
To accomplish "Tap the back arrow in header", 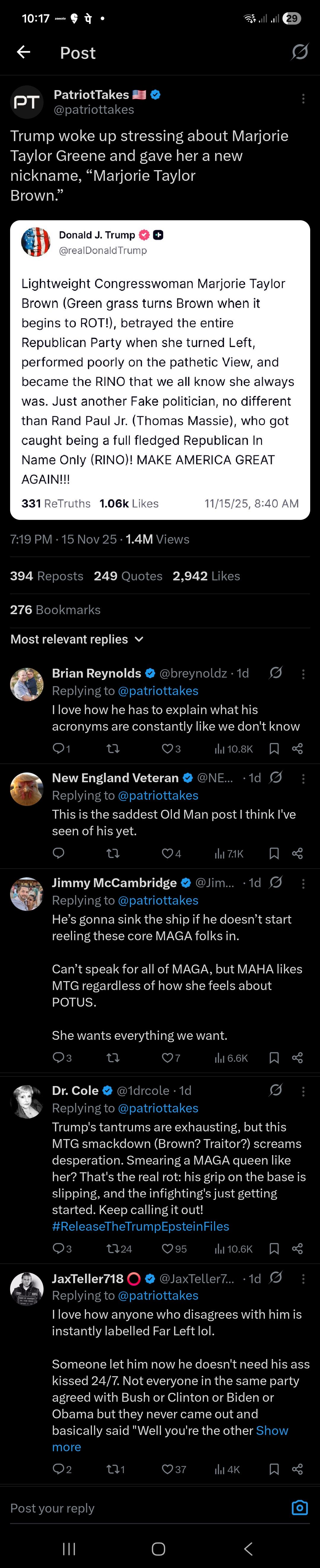I will (x=23, y=52).
